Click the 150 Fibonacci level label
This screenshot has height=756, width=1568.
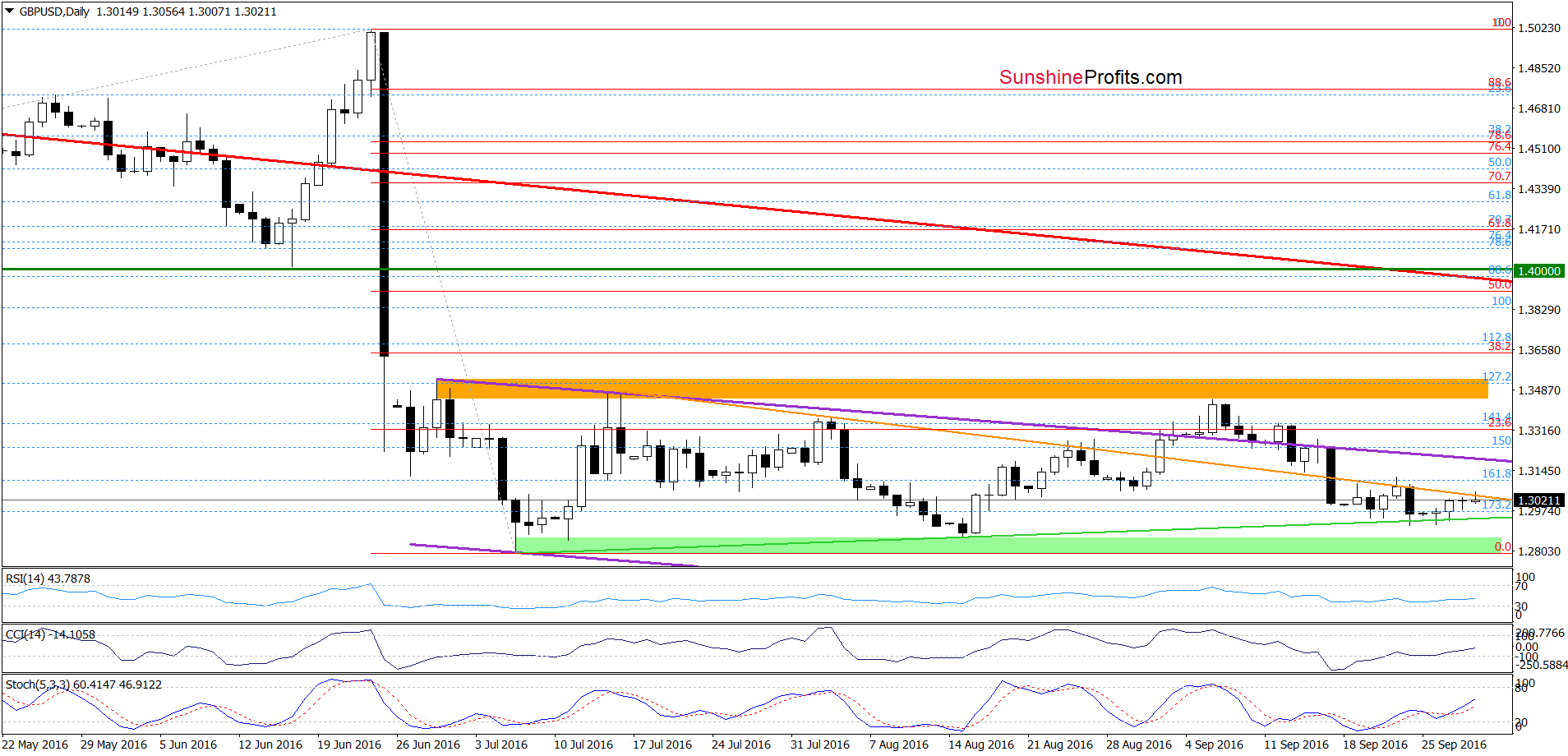click(x=1501, y=441)
